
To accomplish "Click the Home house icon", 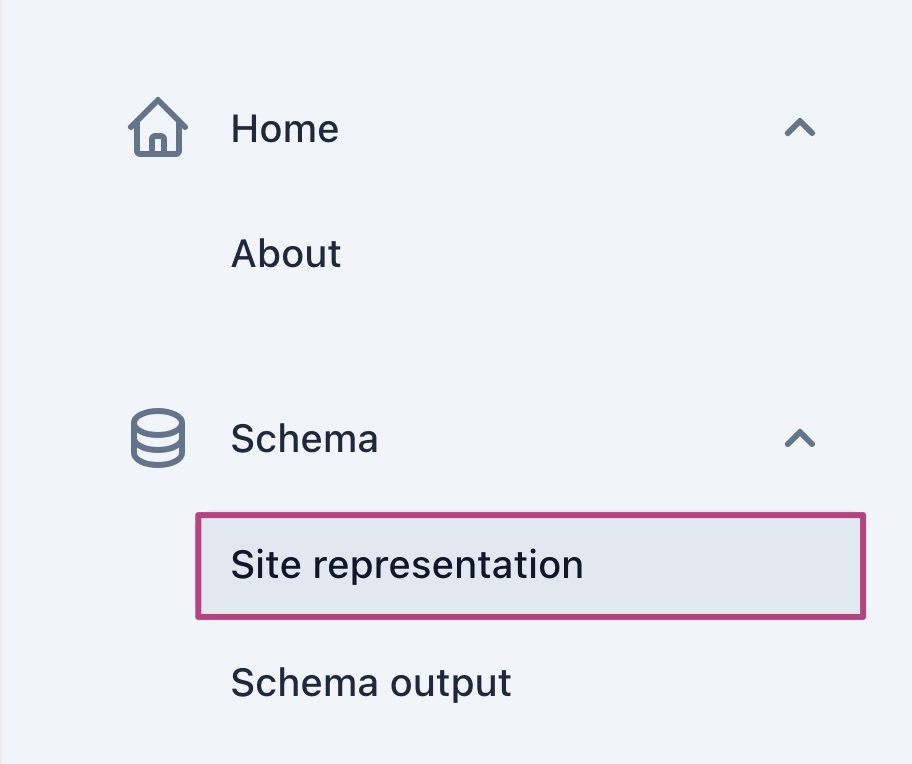I will (x=158, y=127).
